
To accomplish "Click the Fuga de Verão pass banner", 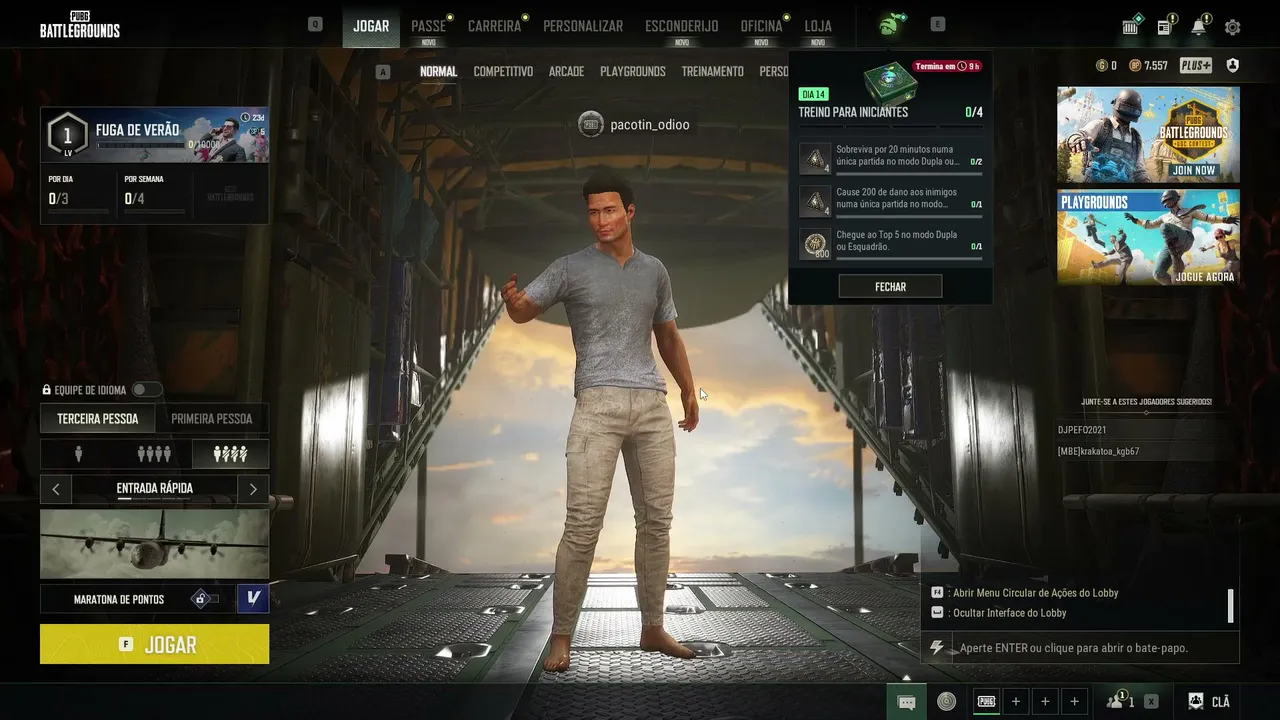I will tap(154, 134).
